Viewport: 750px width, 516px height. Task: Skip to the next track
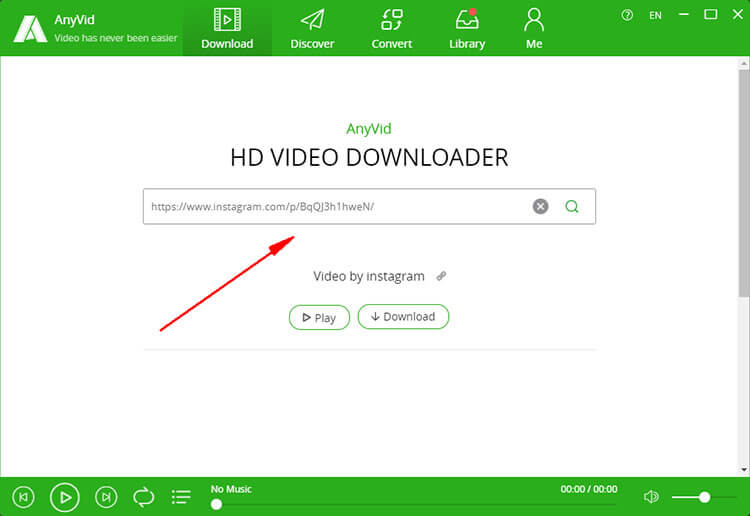click(x=106, y=497)
